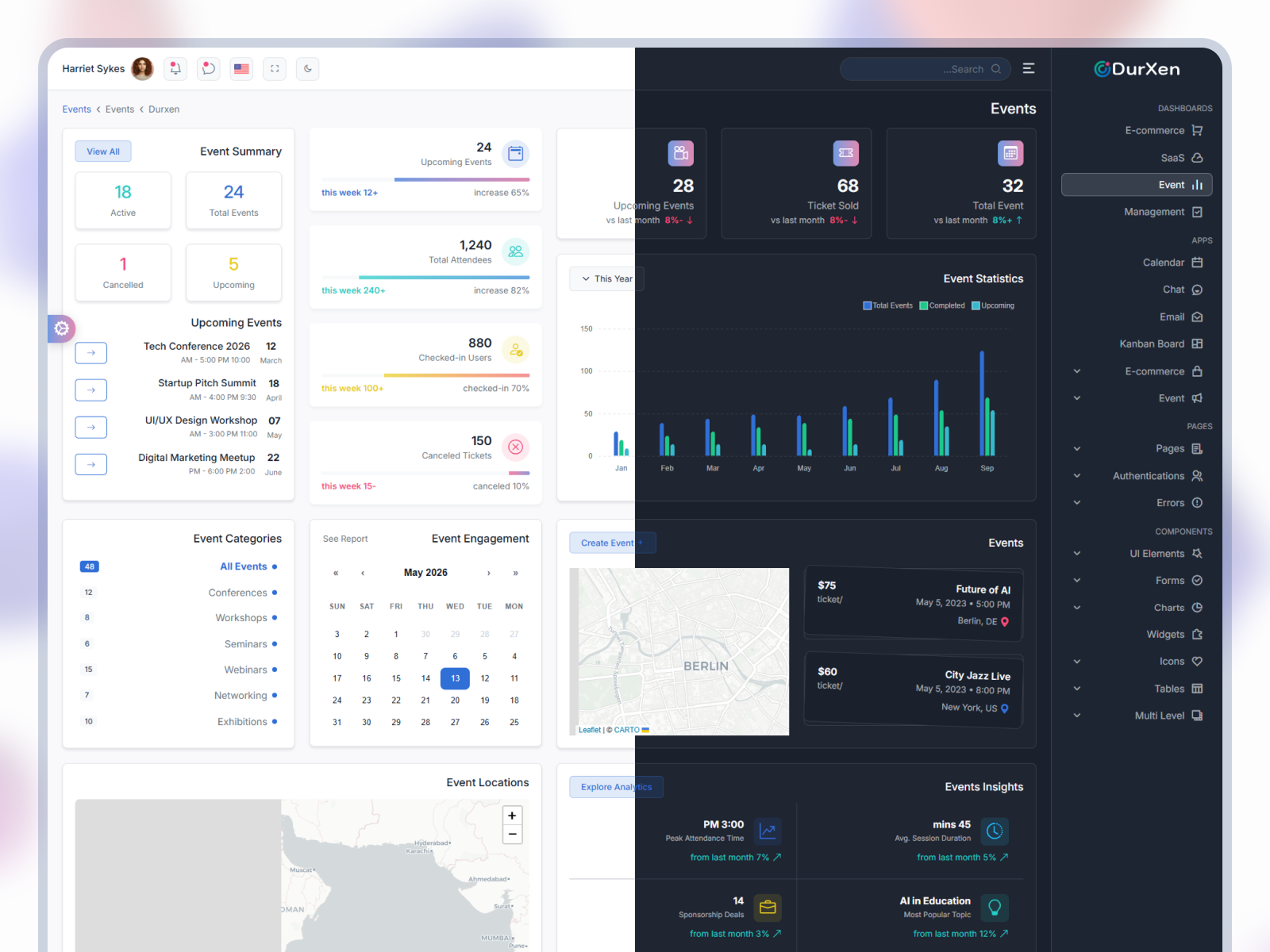Open Tech Conference 2026 arrow button

91,353
